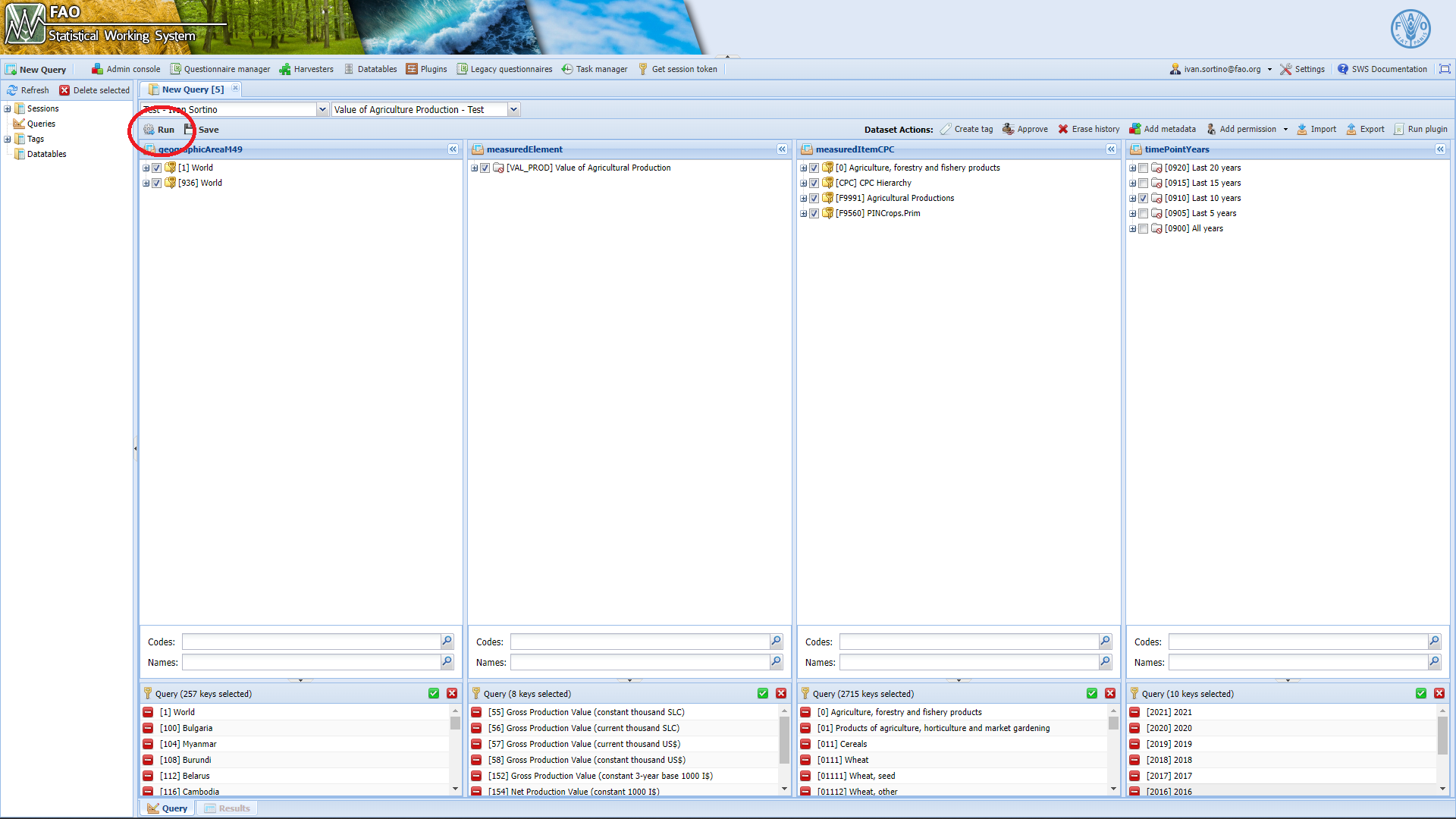This screenshot has width=1456, height=819.
Task: Toggle the [F9991] Agricultural Productions checkbox
Action: click(x=814, y=198)
